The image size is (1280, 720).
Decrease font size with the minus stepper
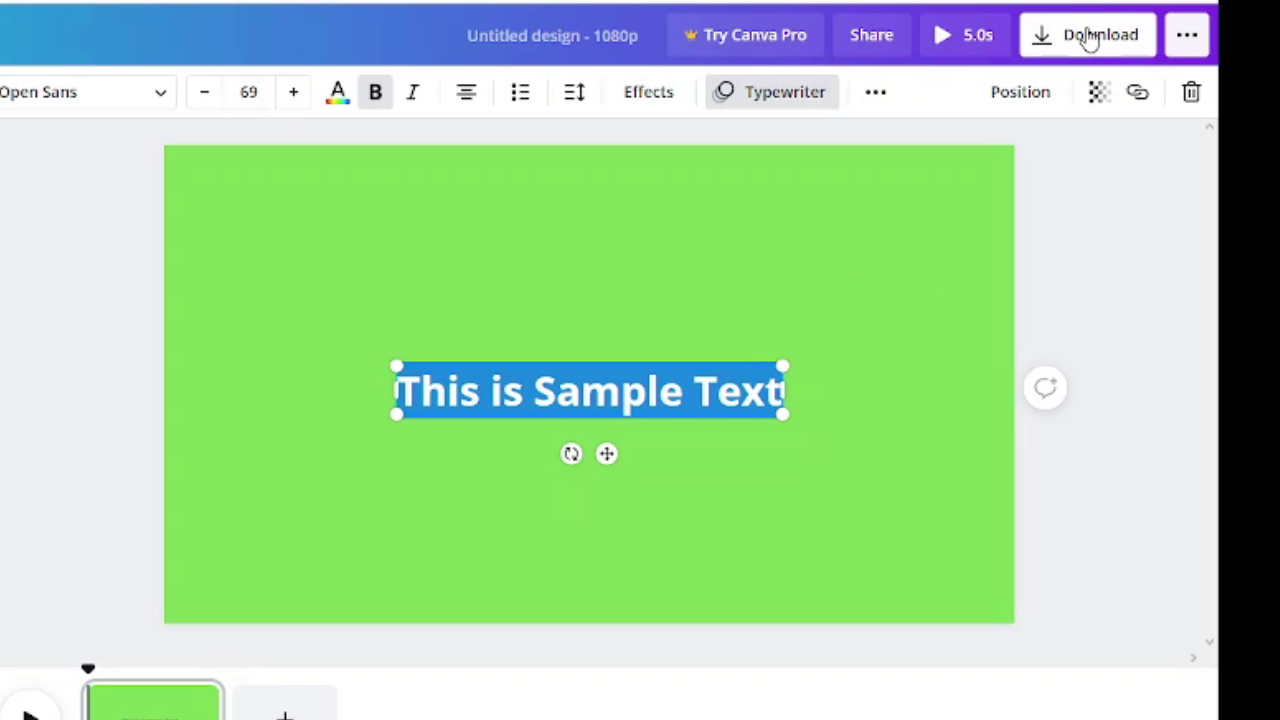(204, 91)
